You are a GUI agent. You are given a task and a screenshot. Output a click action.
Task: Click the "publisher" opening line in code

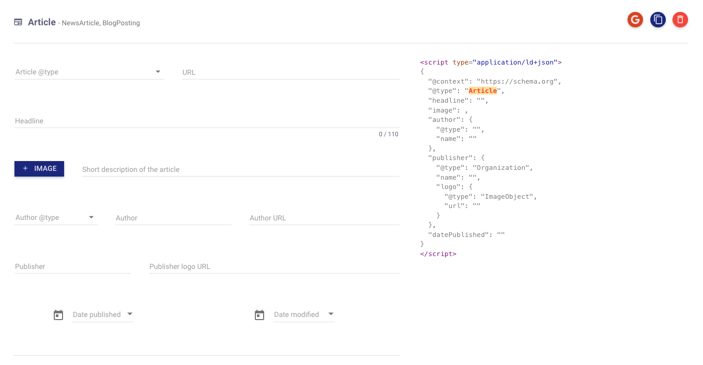coord(456,158)
